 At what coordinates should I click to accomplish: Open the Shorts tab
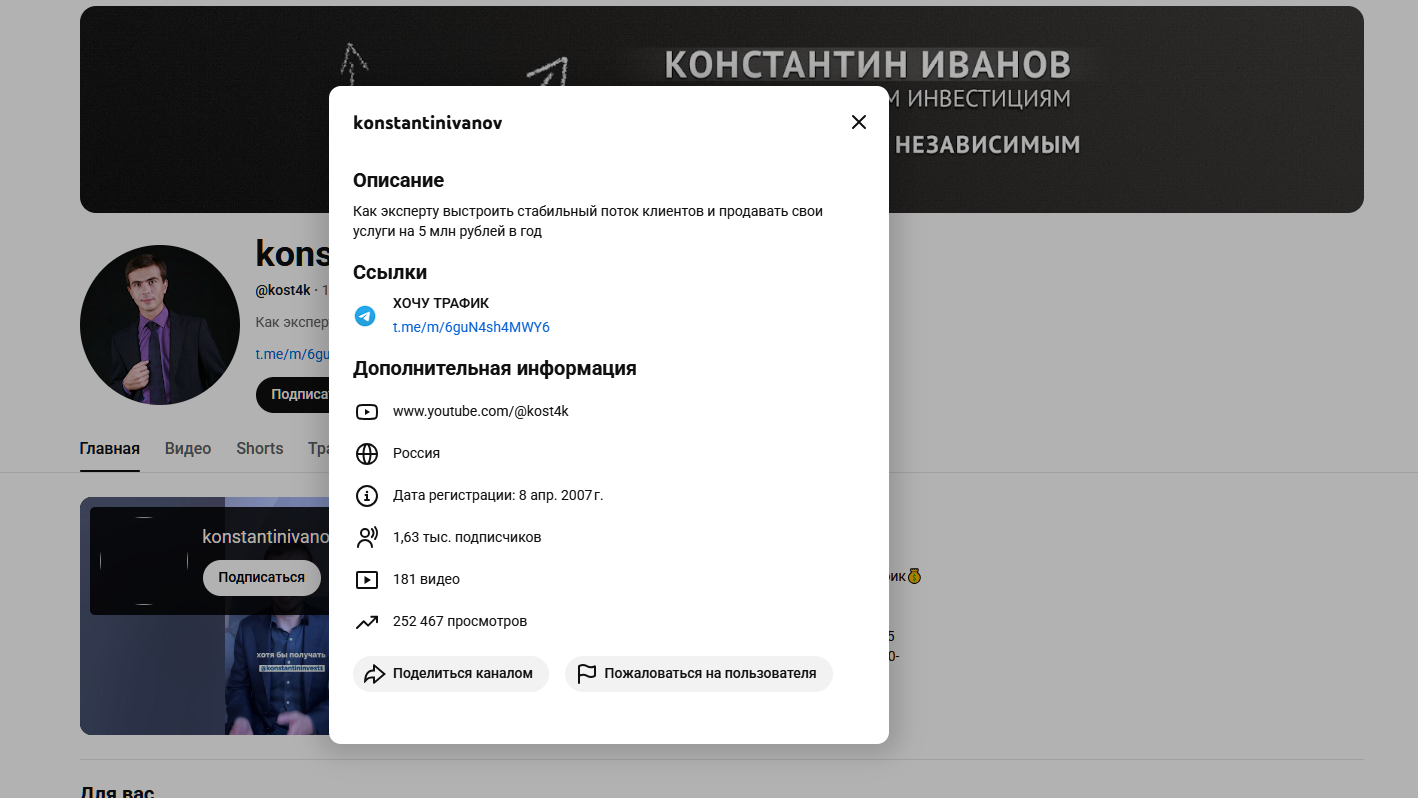click(260, 449)
